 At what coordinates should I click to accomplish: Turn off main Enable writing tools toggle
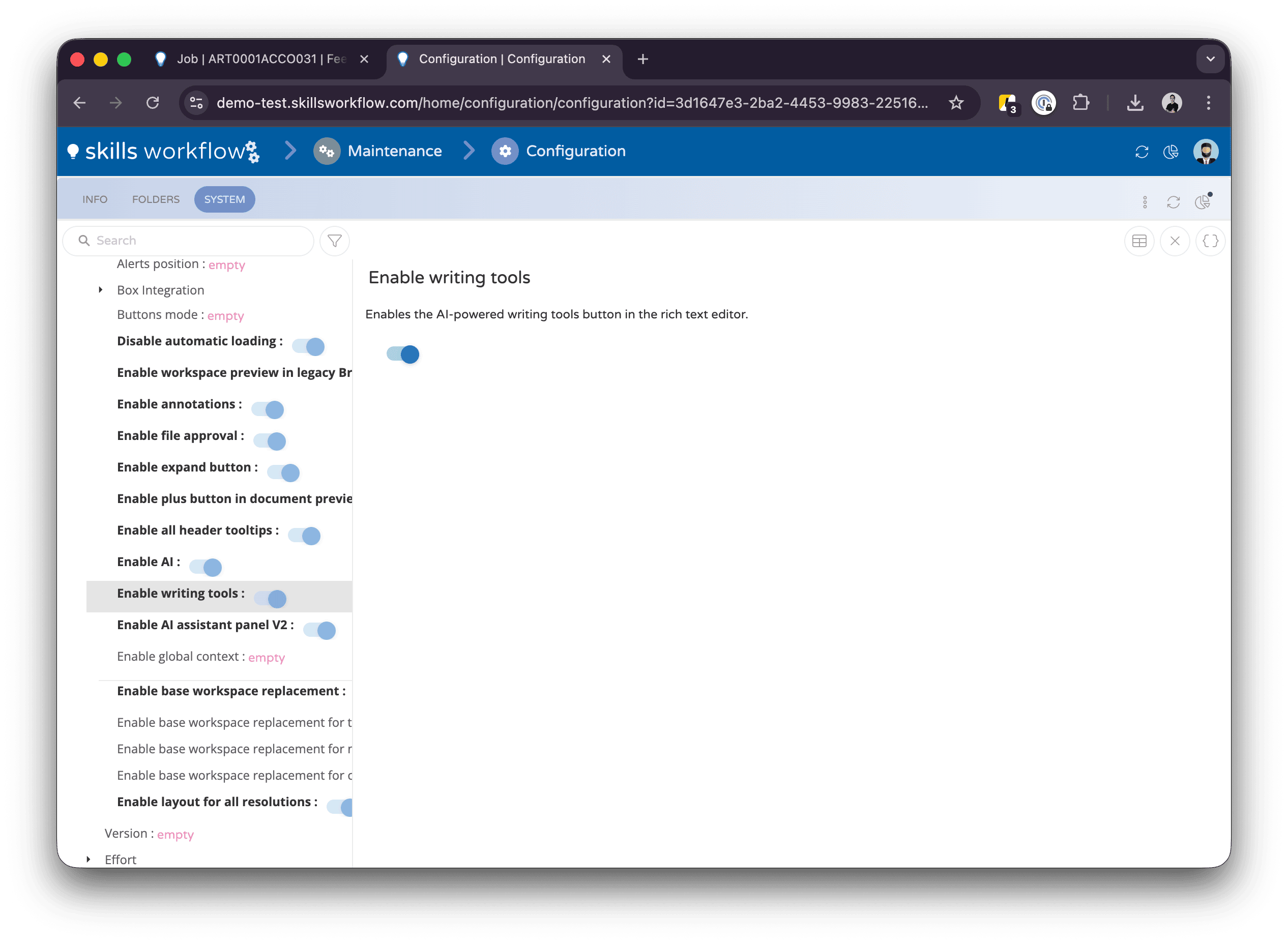(403, 355)
